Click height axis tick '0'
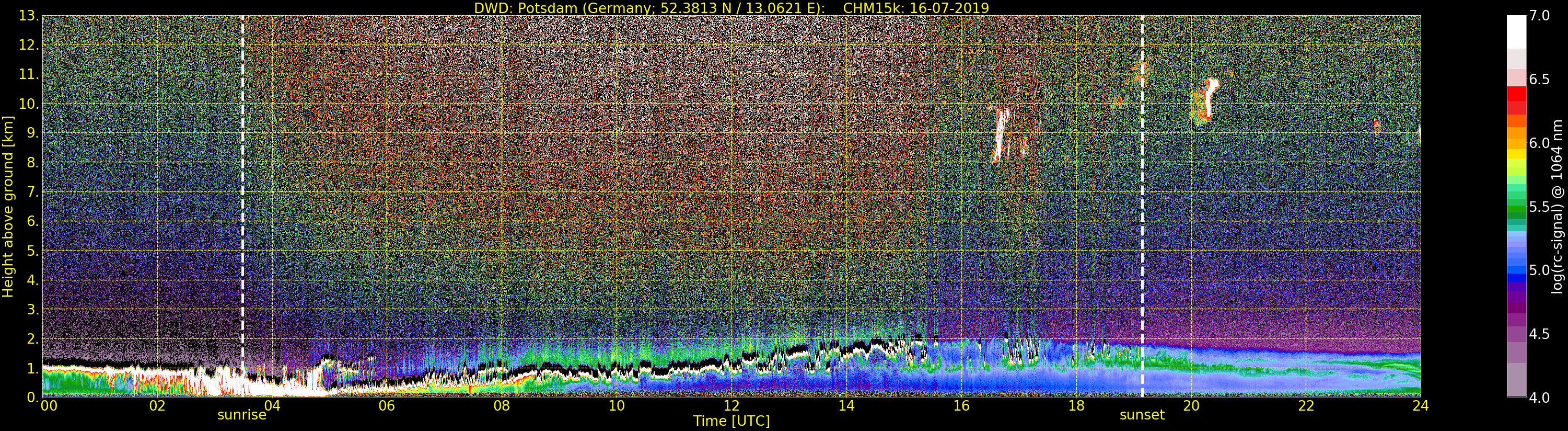1568x431 pixels. point(33,398)
